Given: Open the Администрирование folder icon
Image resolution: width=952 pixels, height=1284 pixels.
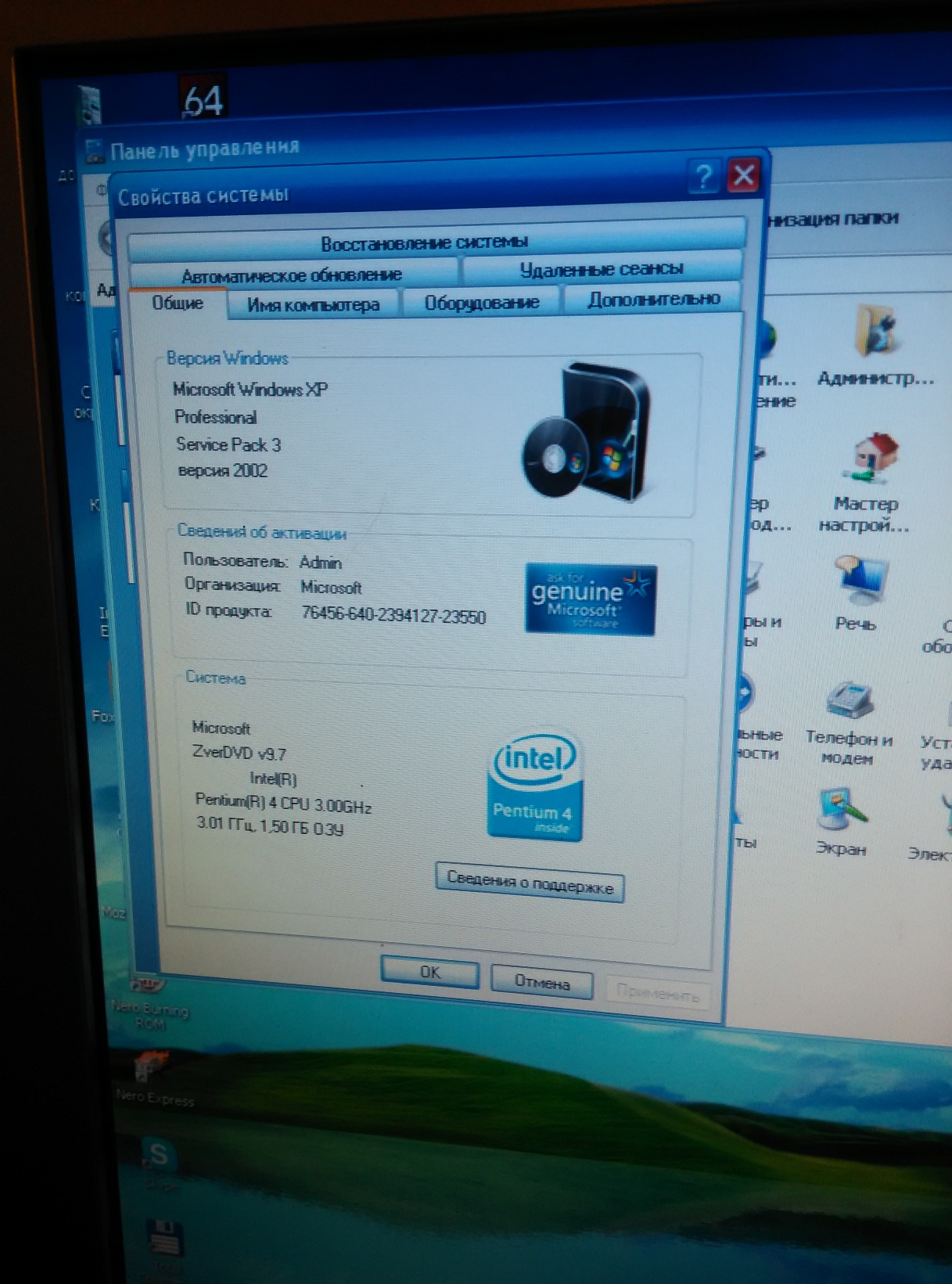Looking at the screenshot, I should (x=875, y=334).
